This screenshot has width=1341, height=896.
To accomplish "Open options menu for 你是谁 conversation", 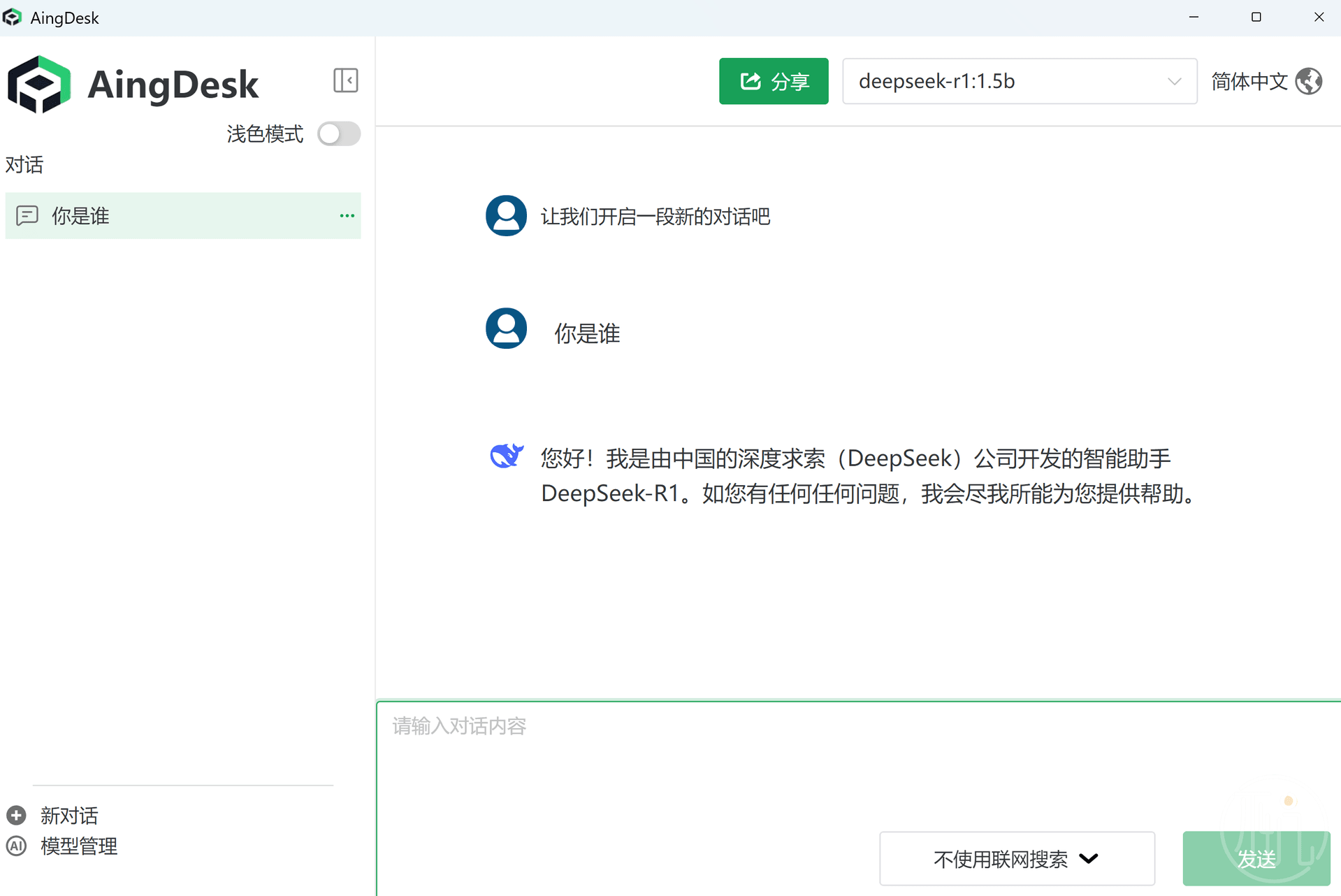I will [x=347, y=216].
